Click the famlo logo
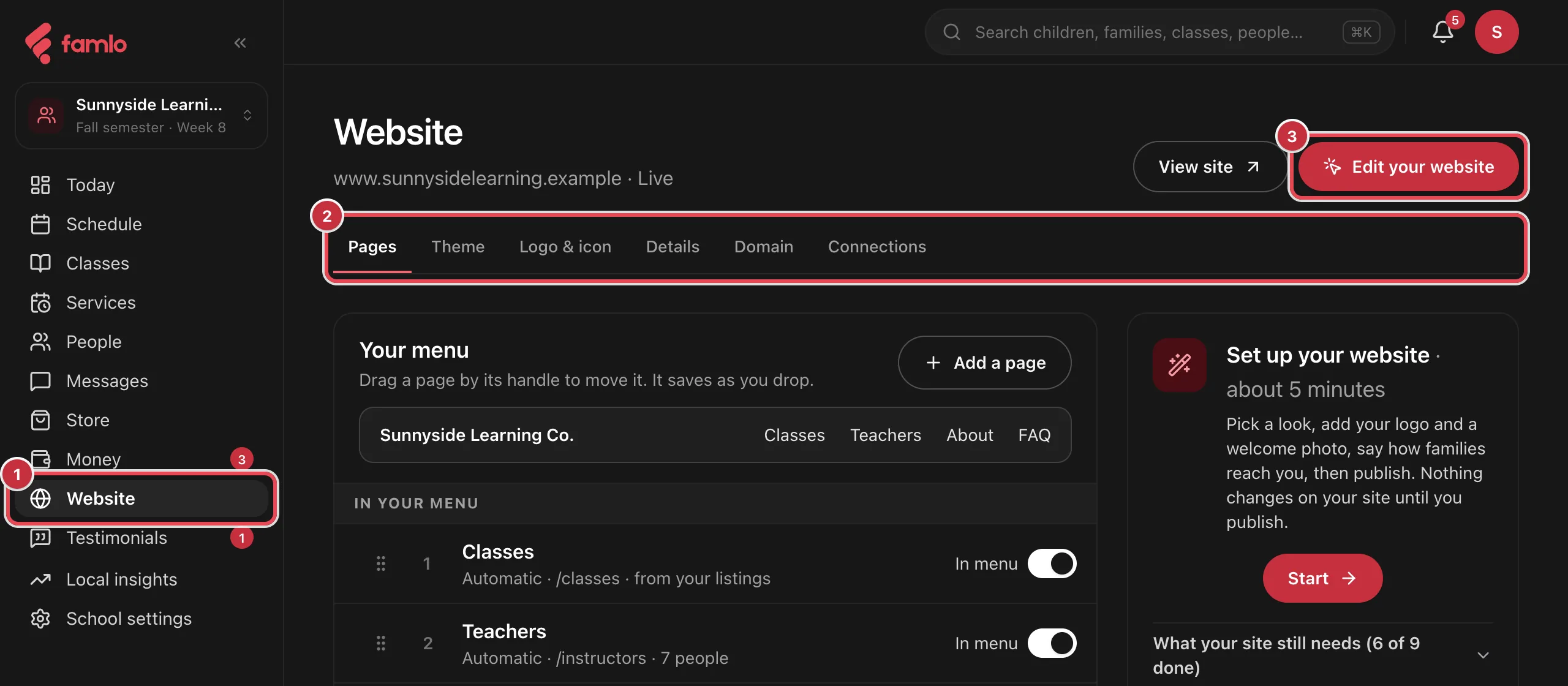 [x=75, y=43]
